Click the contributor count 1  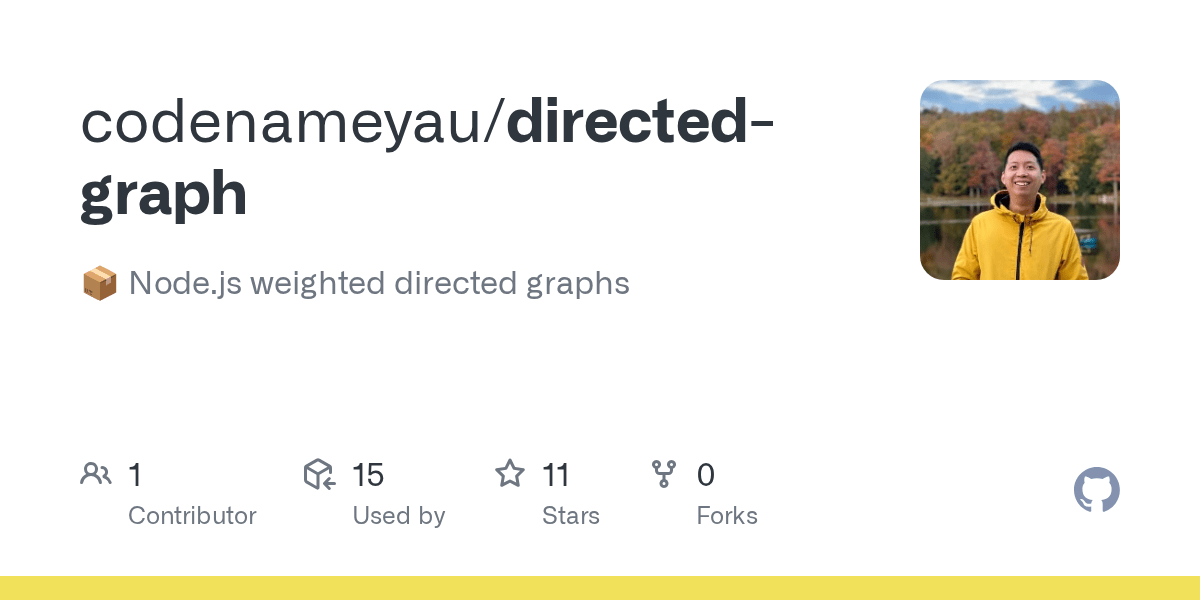pyautogui.click(x=135, y=475)
